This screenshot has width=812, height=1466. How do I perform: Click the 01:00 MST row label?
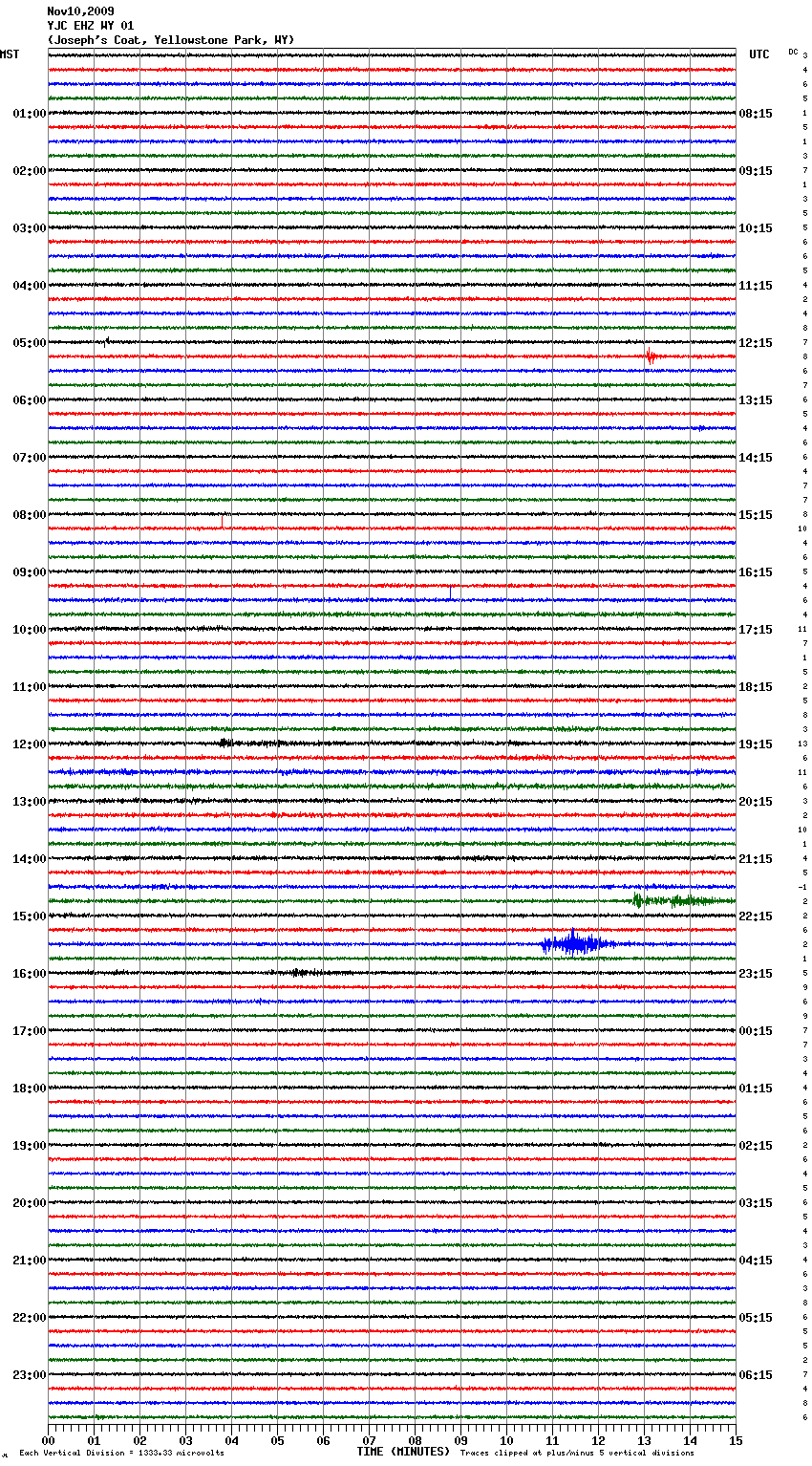click(30, 114)
